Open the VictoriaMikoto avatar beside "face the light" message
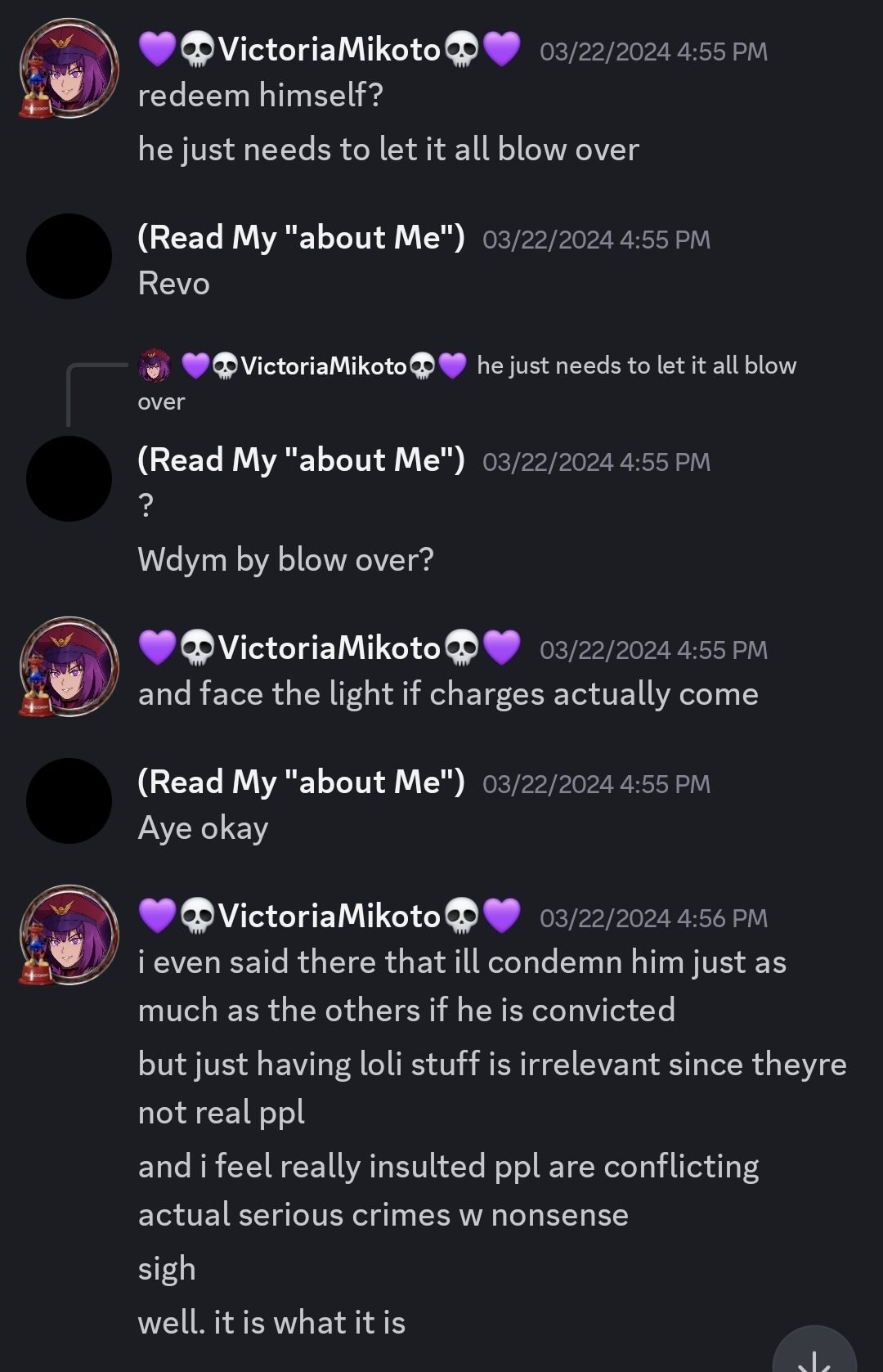883x1372 pixels. click(x=69, y=667)
